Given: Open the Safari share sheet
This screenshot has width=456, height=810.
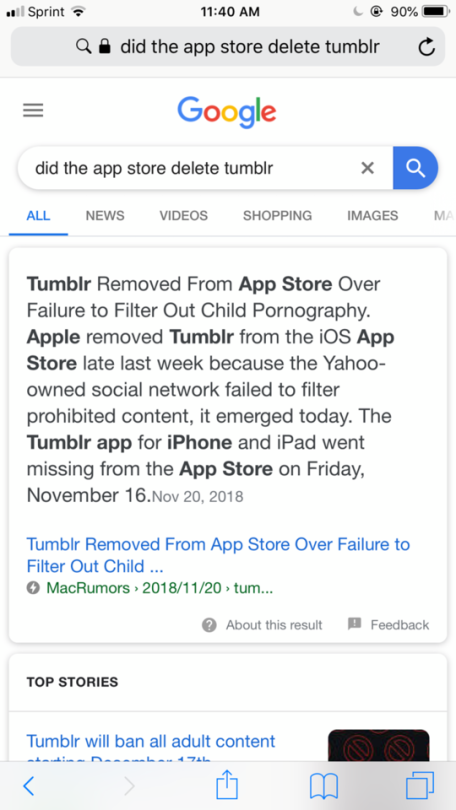Looking at the screenshot, I should [227, 784].
